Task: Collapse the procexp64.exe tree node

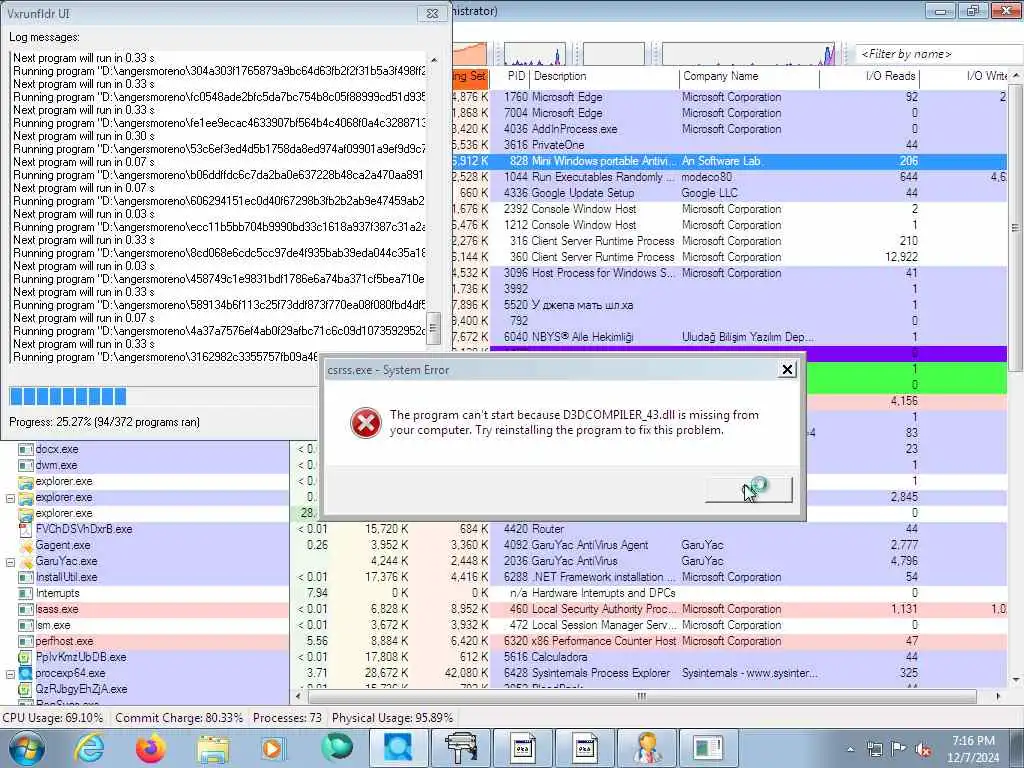Action: tap(10, 673)
